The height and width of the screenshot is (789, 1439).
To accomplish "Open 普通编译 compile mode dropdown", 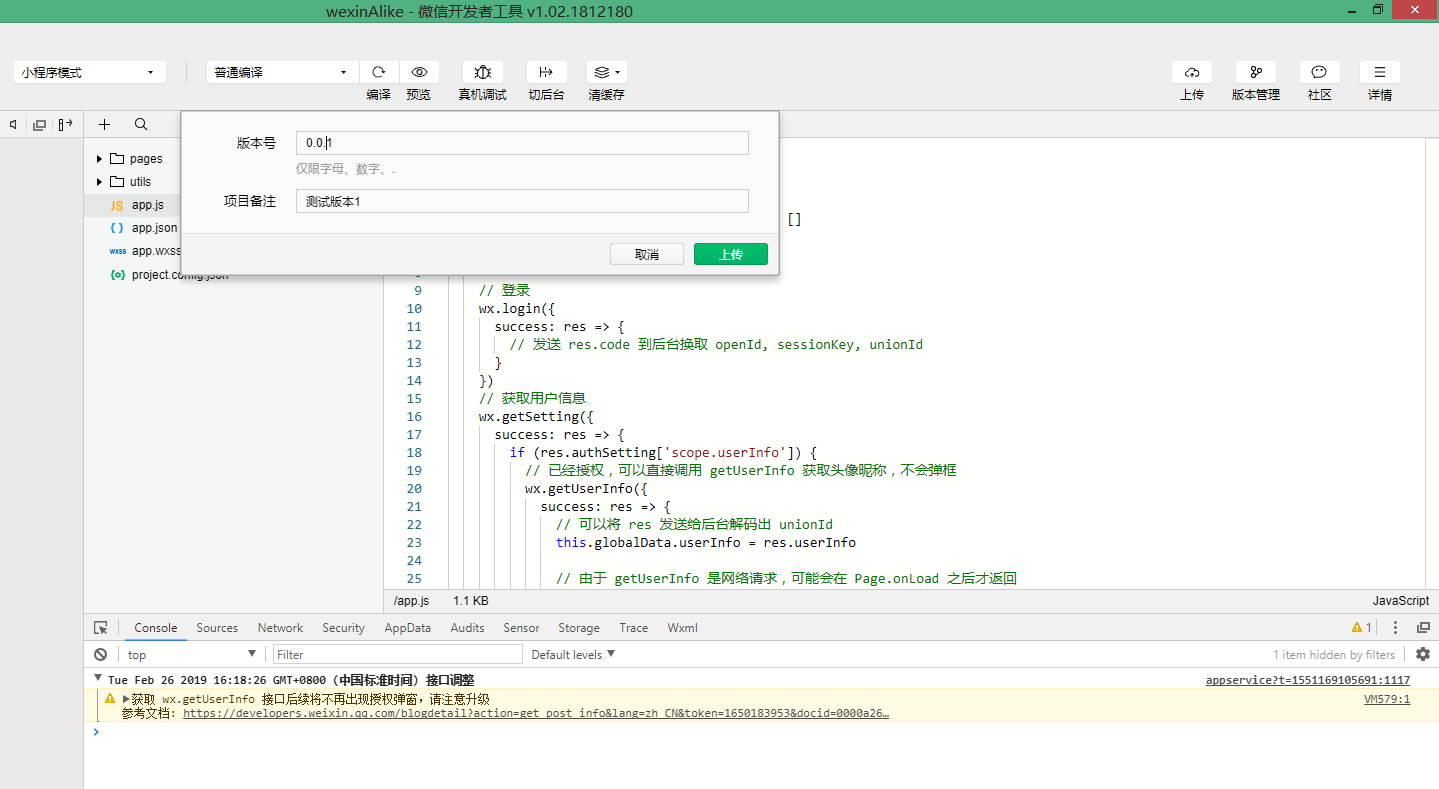I will click(283, 72).
